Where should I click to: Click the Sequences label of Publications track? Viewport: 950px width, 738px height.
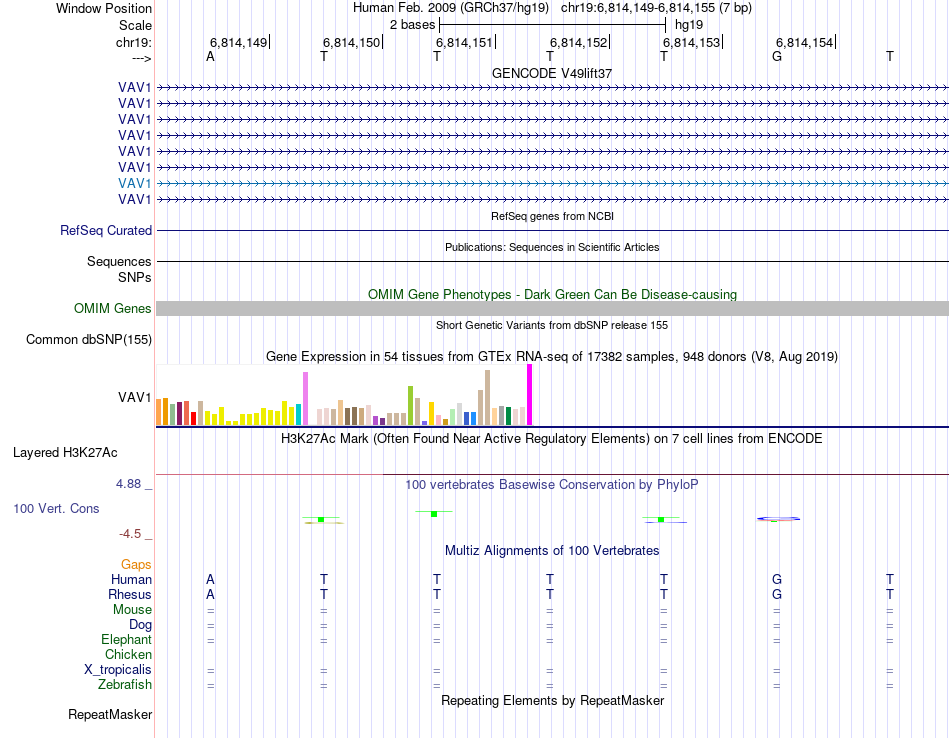119,261
